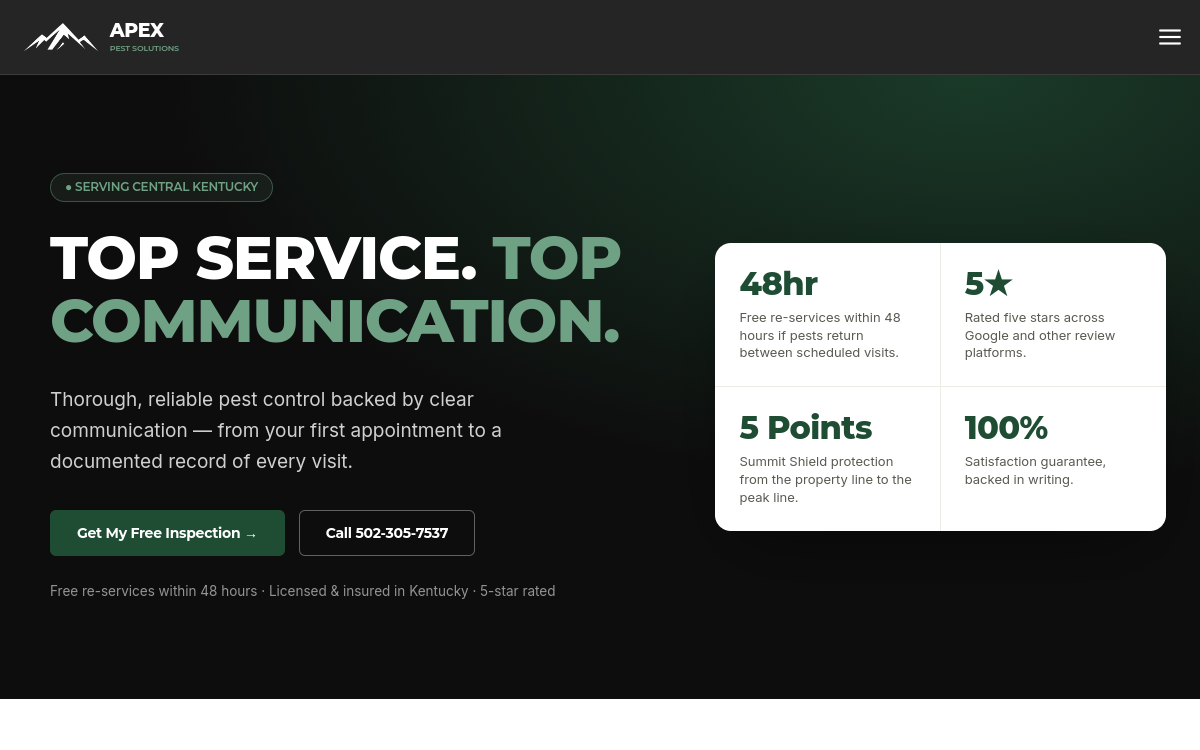The width and height of the screenshot is (1200, 750).
Task: Click the 100% guarantee heading
Action: [x=1006, y=428]
